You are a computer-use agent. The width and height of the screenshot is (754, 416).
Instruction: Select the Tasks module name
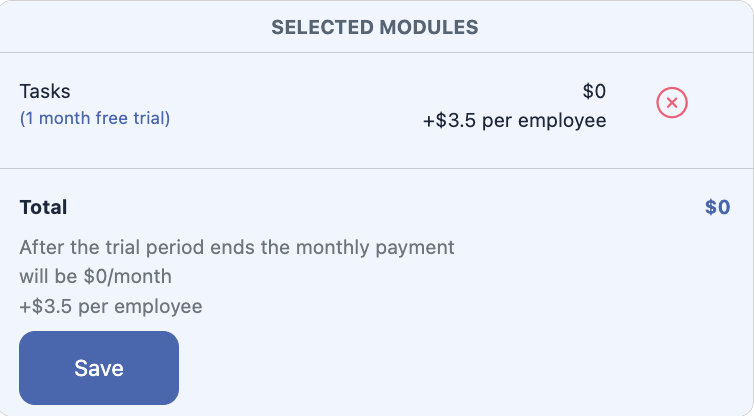click(45, 91)
